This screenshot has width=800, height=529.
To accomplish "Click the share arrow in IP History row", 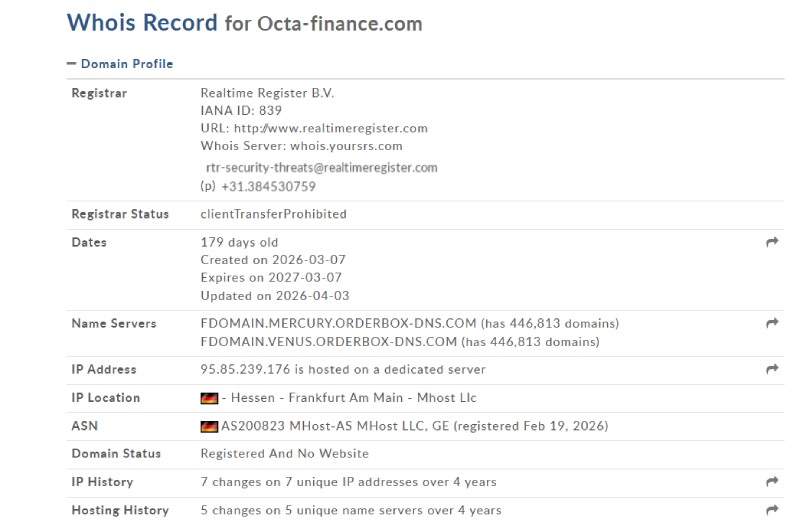I will (772, 482).
